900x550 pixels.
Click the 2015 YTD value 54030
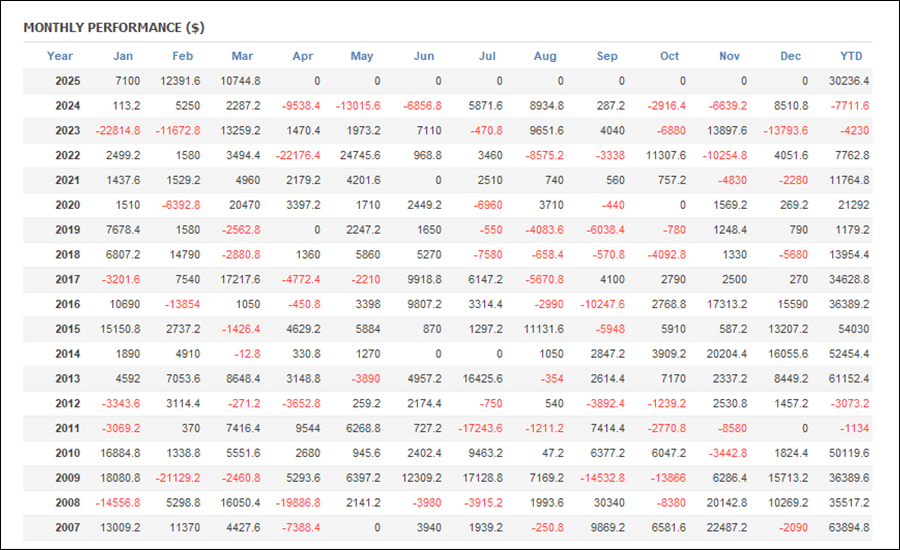point(854,329)
